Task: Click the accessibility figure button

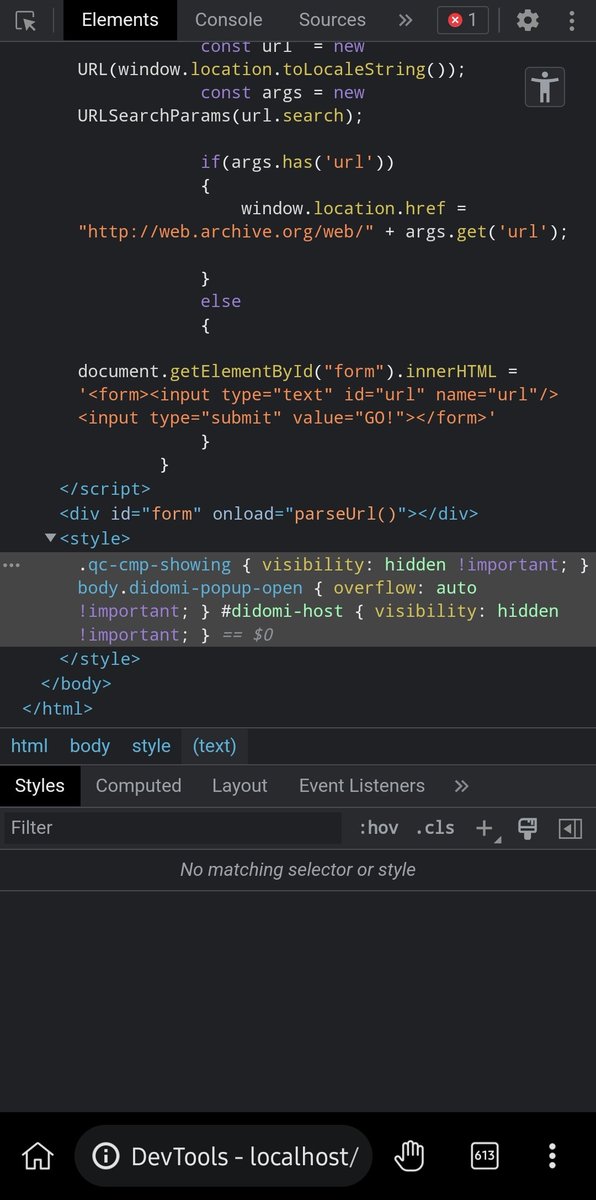Action: coord(545,87)
